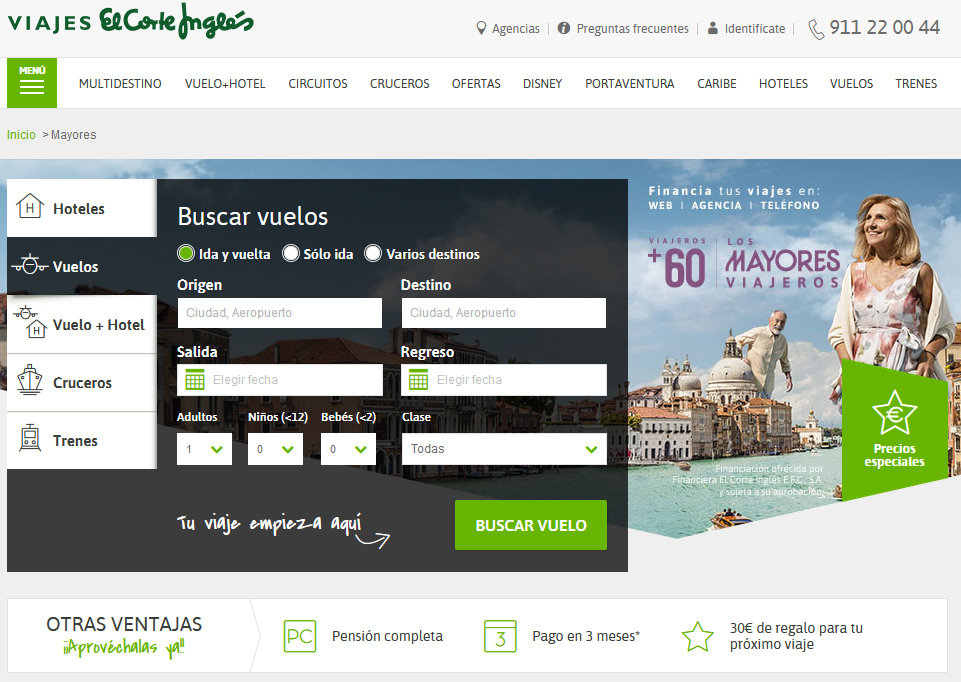The height and width of the screenshot is (682, 961).
Task: Open CIRCUITOS in the top navigation
Action: click(318, 84)
